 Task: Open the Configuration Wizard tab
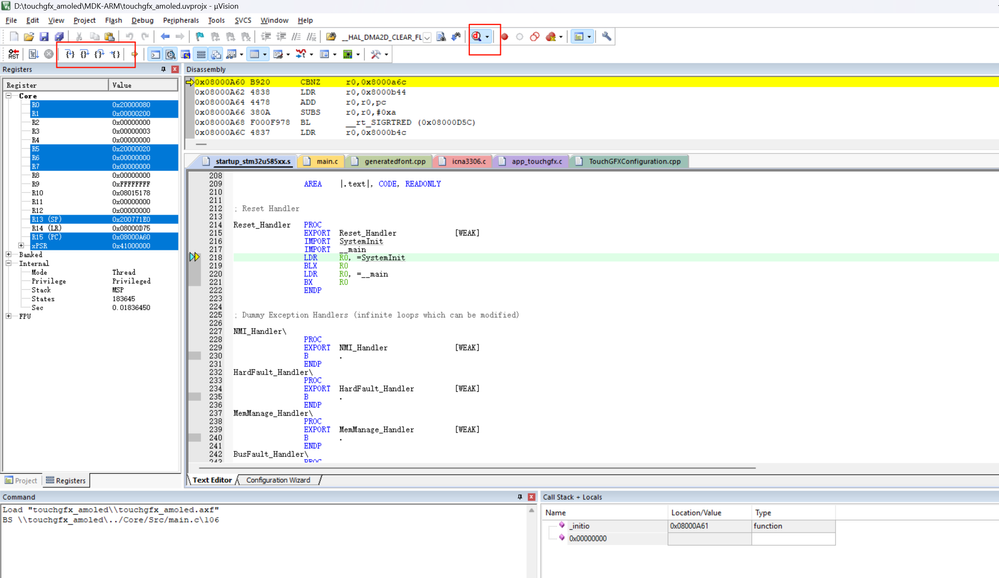(x=277, y=480)
